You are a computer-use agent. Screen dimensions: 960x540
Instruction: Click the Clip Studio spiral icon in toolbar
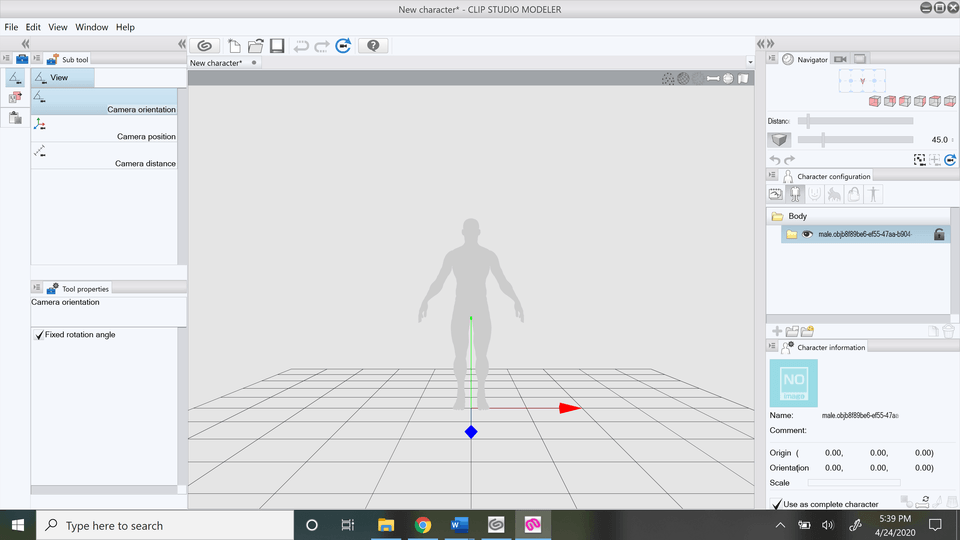pyautogui.click(x=204, y=46)
